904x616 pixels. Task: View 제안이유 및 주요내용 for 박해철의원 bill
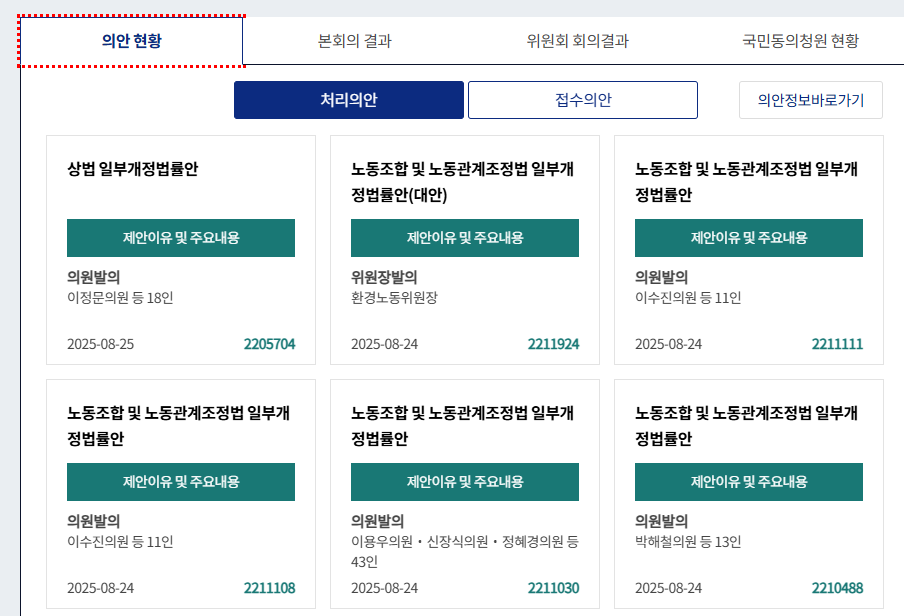click(749, 482)
